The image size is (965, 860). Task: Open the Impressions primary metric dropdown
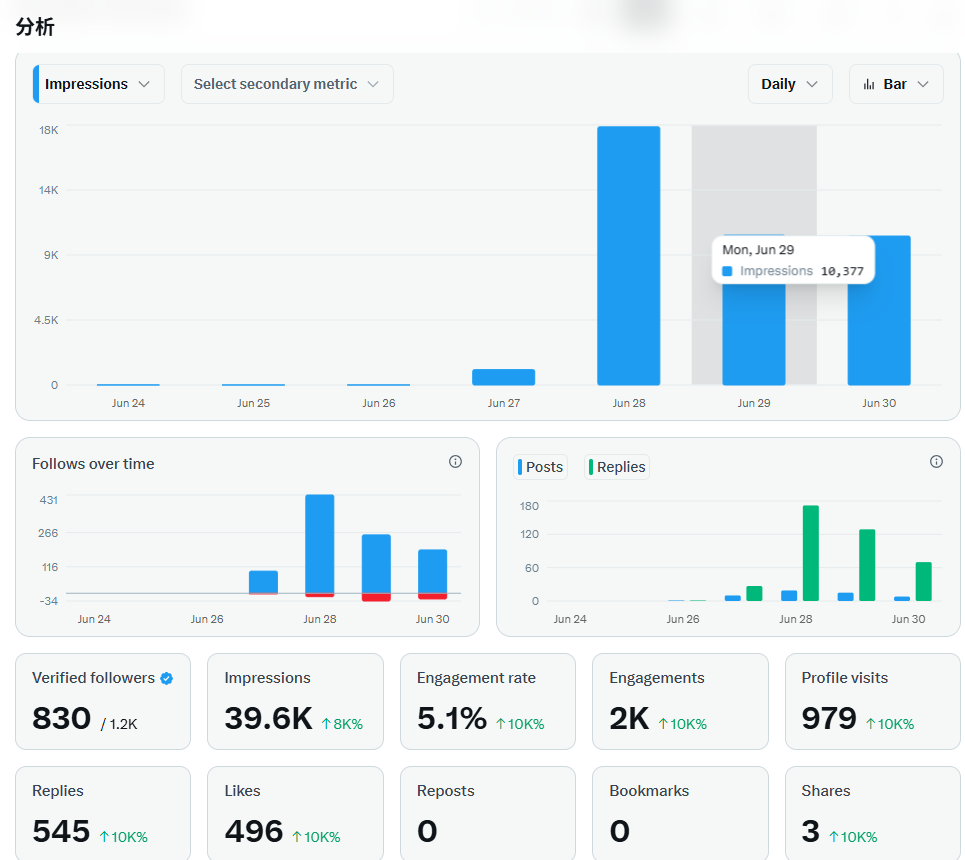(x=98, y=84)
